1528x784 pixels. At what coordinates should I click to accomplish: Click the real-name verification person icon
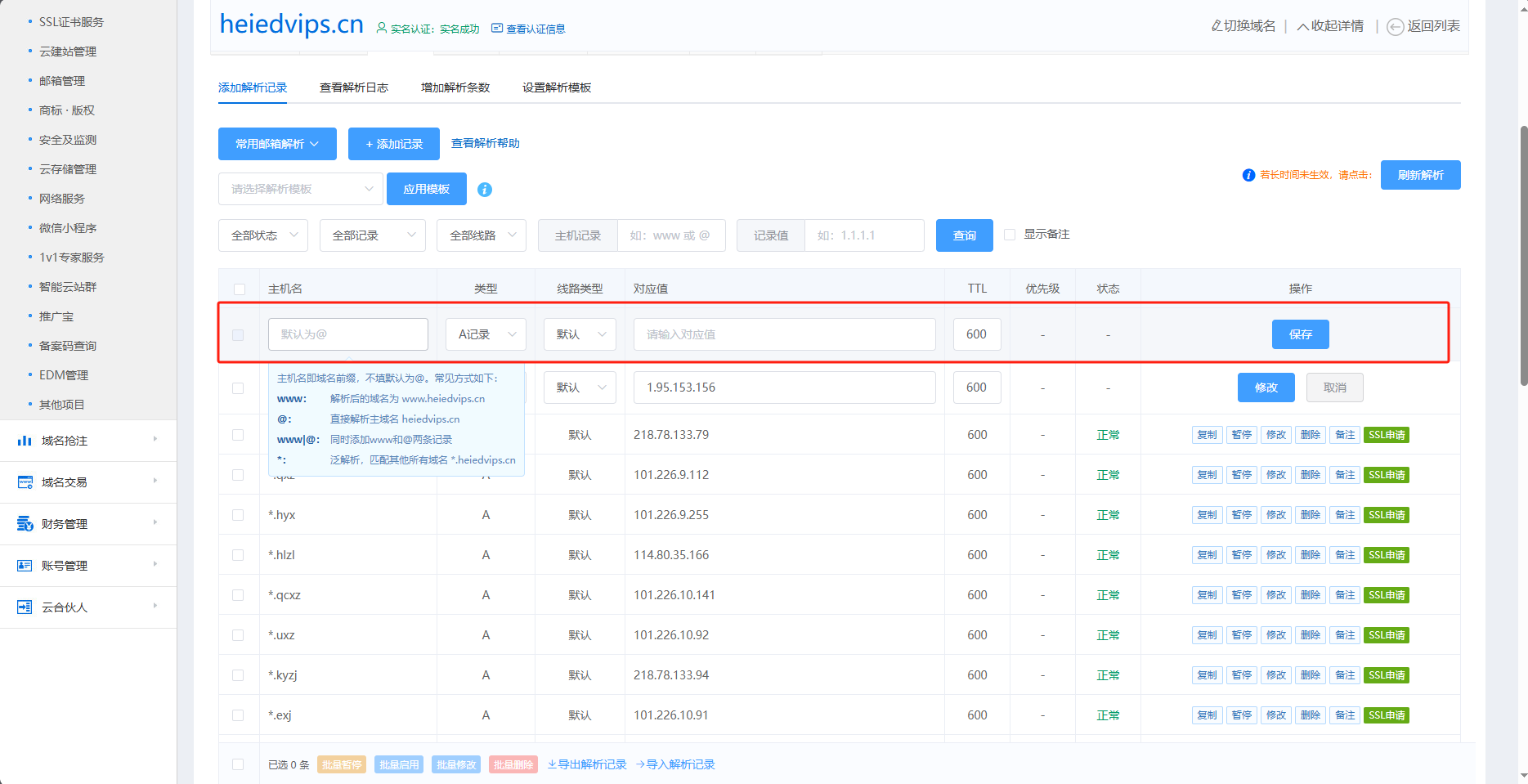(x=382, y=29)
